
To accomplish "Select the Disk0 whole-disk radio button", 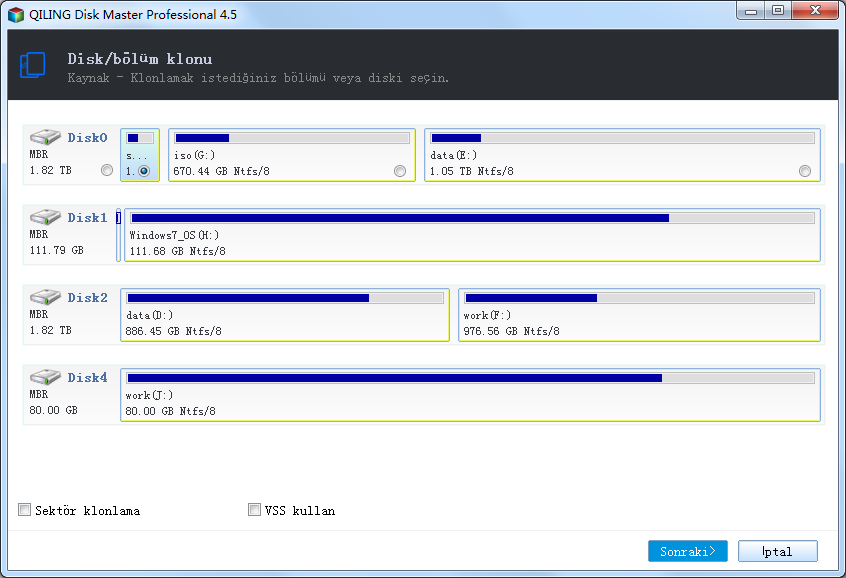I will coord(107,171).
